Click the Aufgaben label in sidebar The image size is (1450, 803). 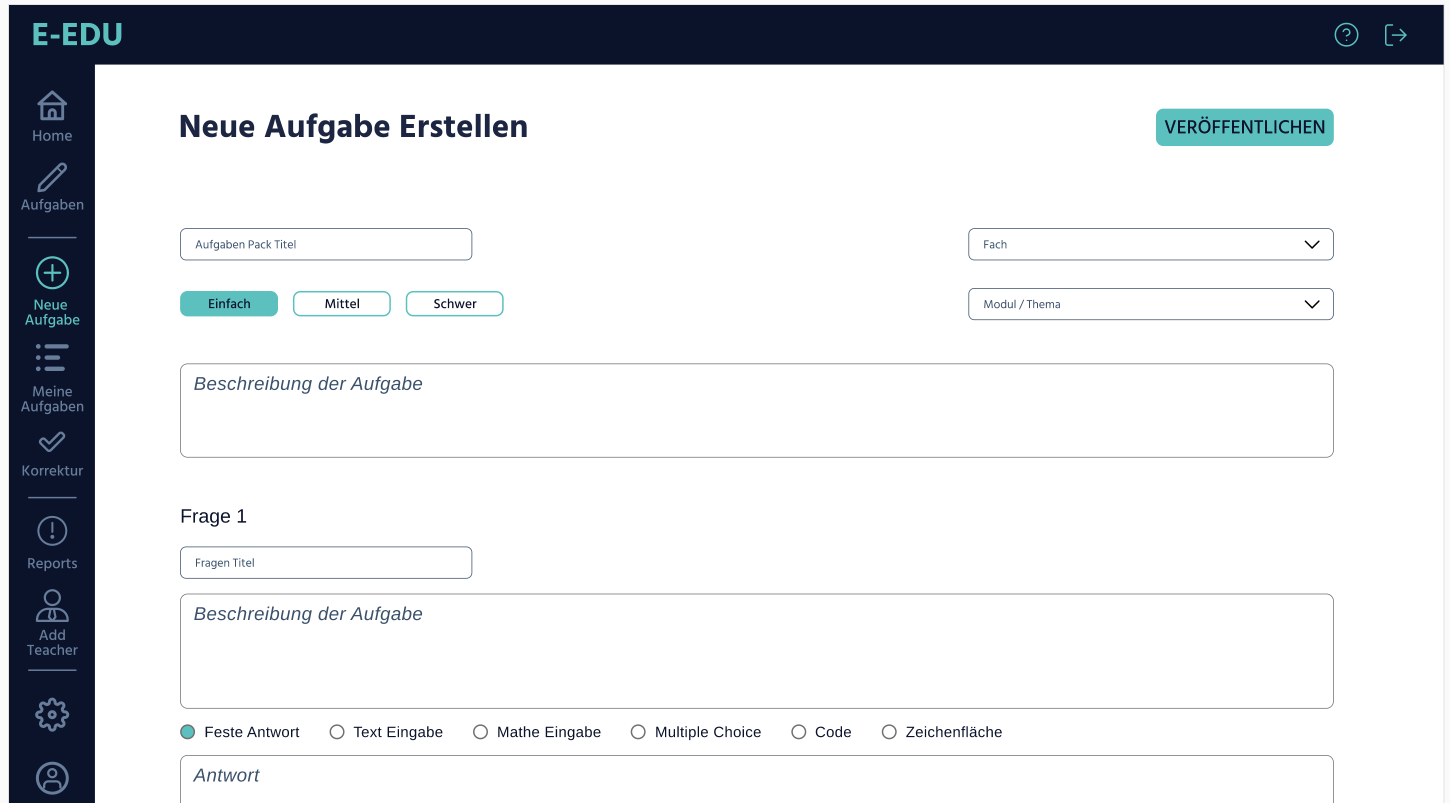[x=52, y=205]
